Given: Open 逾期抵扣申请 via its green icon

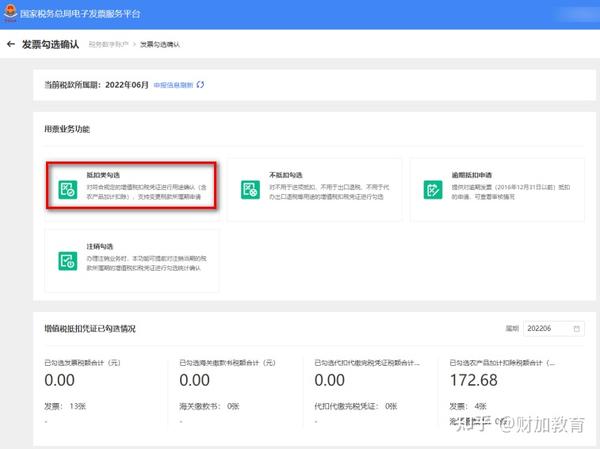Looking at the screenshot, I should pyautogui.click(x=433, y=189).
